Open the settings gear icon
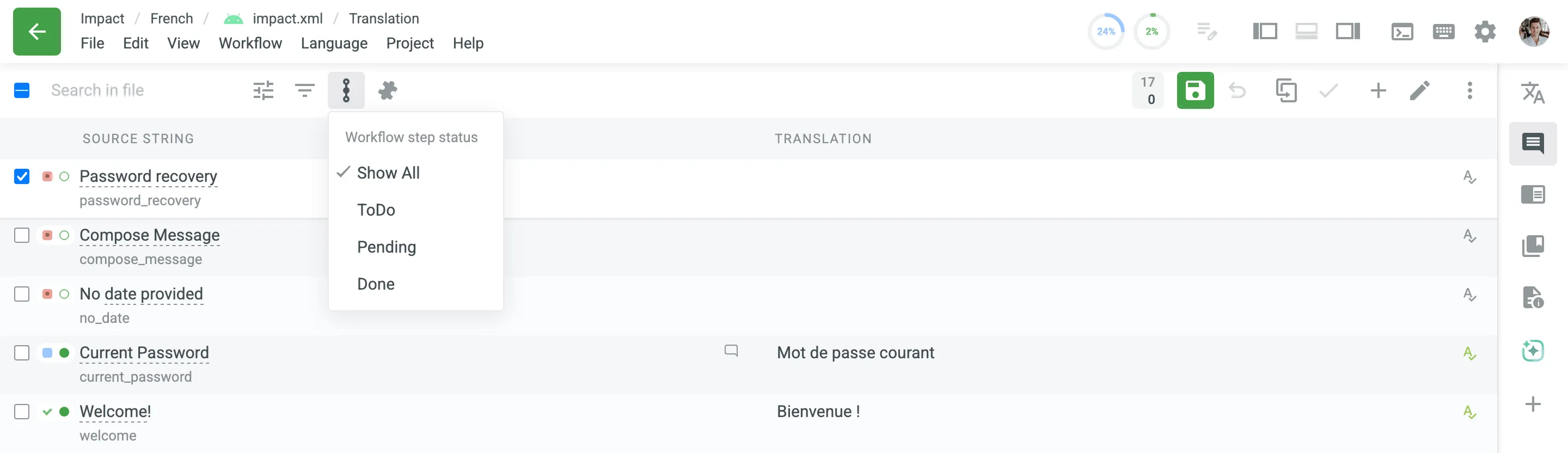1568x453 pixels. 1485,32
